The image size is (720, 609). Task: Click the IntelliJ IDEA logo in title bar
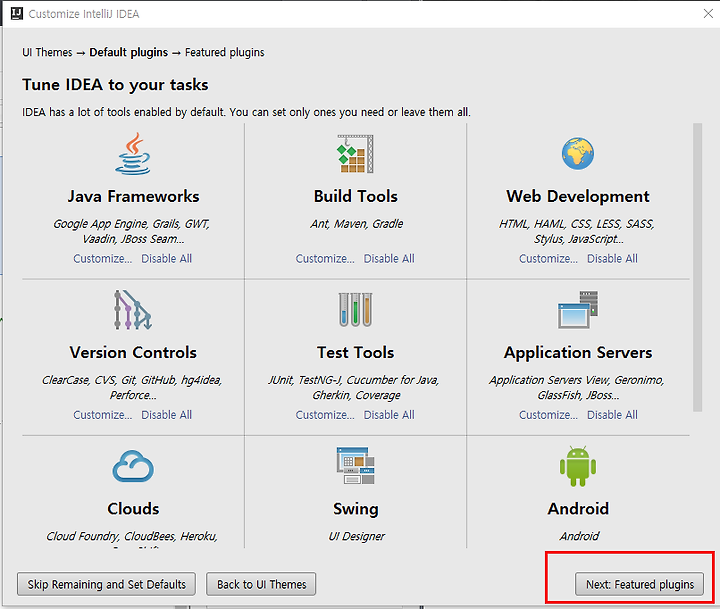coord(17,14)
